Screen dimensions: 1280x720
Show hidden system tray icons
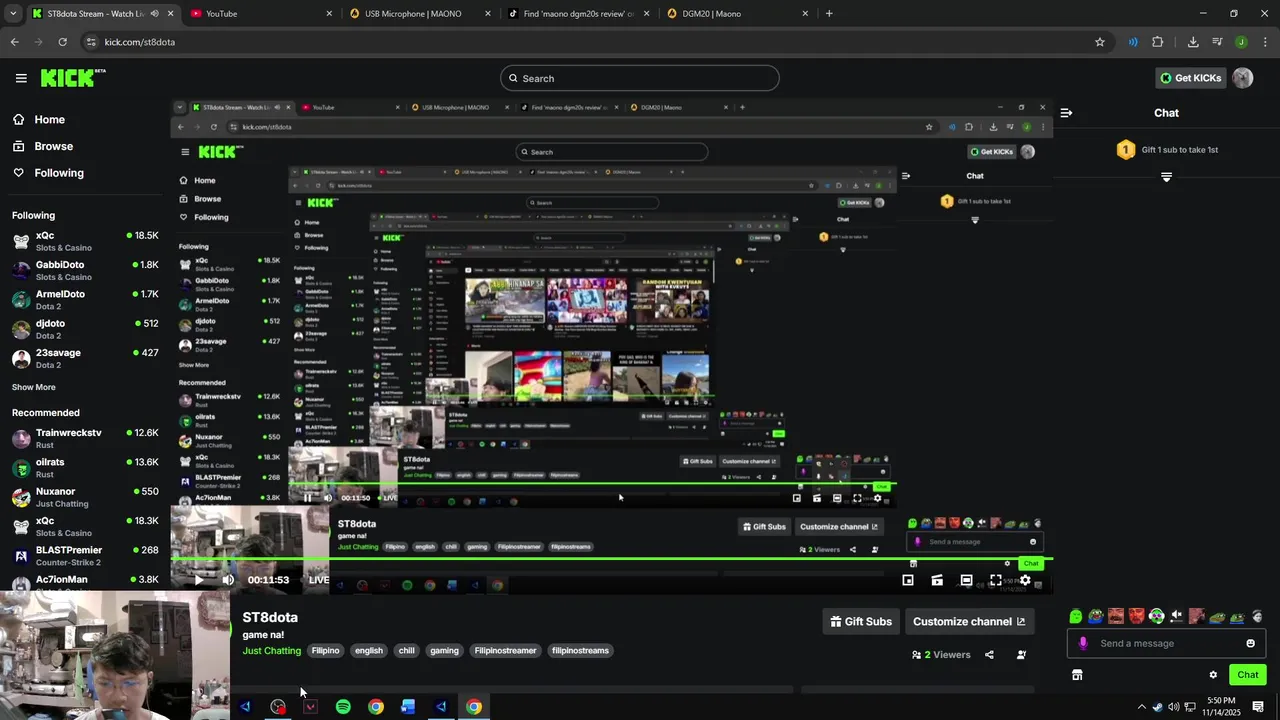1141,707
